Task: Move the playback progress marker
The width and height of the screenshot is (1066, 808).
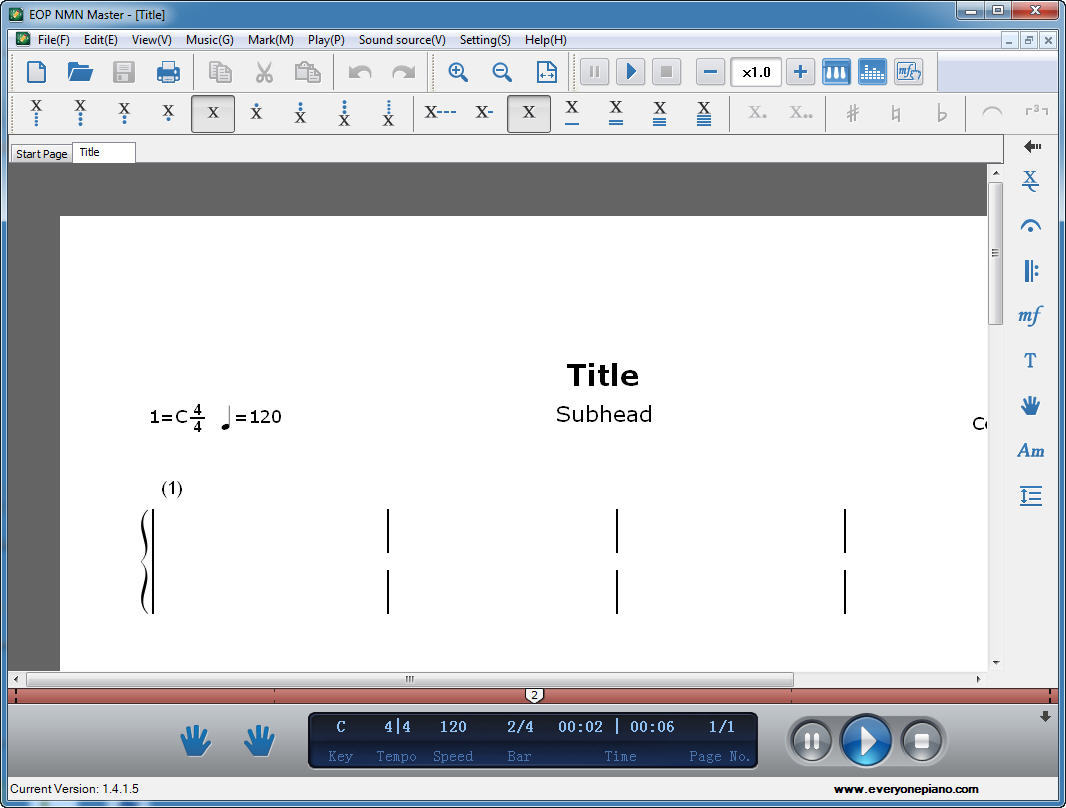Action: pos(535,695)
